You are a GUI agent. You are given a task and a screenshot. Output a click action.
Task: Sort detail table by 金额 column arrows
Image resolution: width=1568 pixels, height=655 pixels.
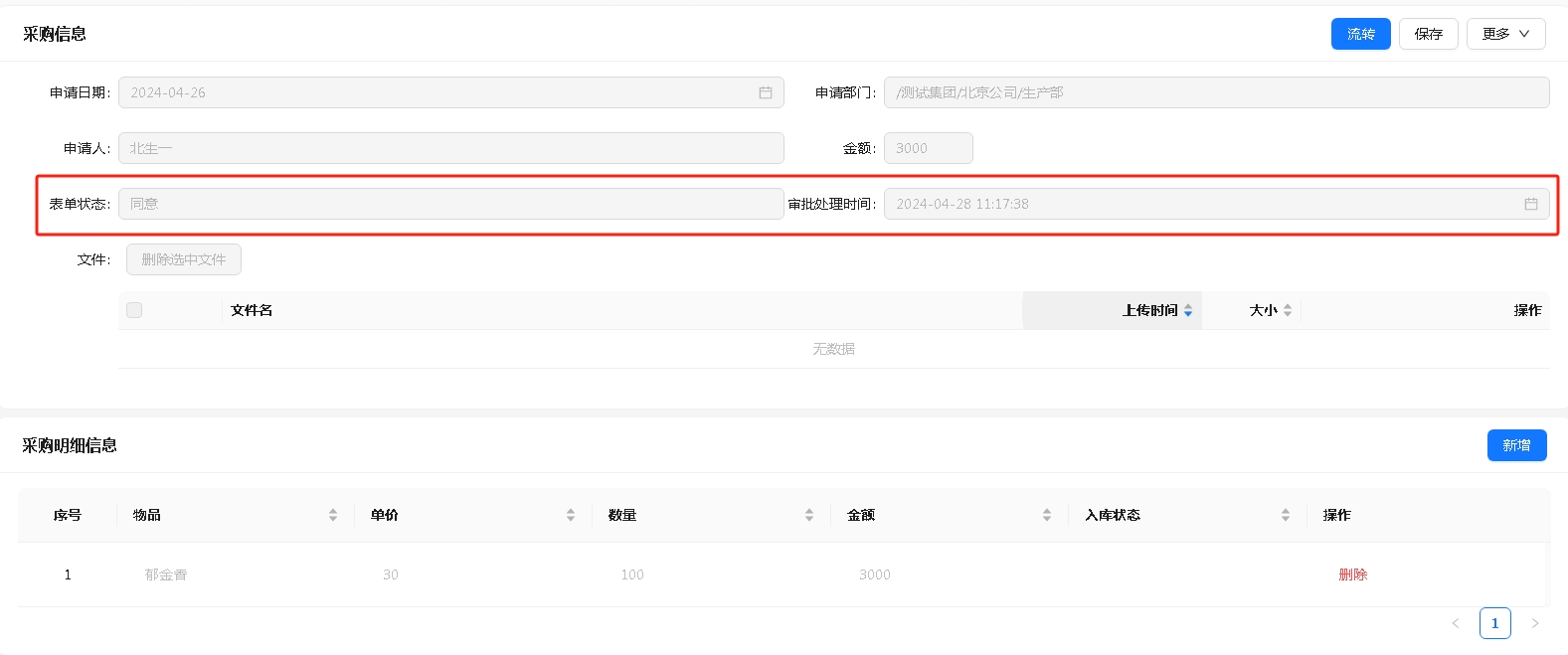coord(1046,515)
